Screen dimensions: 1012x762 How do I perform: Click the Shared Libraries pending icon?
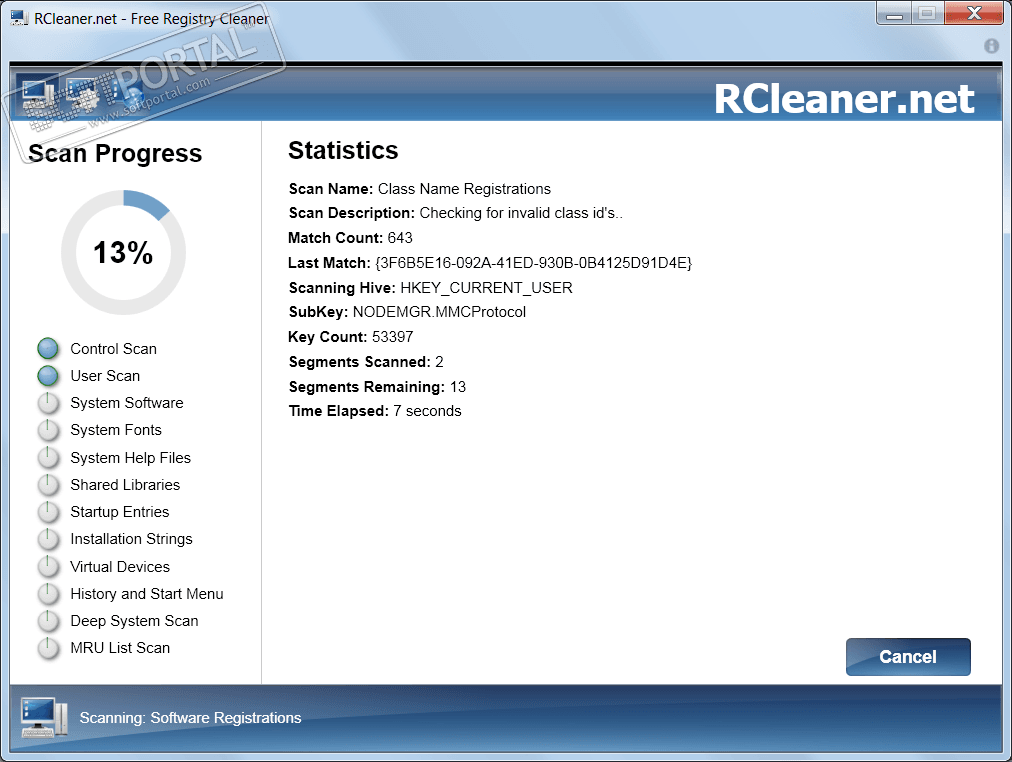(48, 485)
